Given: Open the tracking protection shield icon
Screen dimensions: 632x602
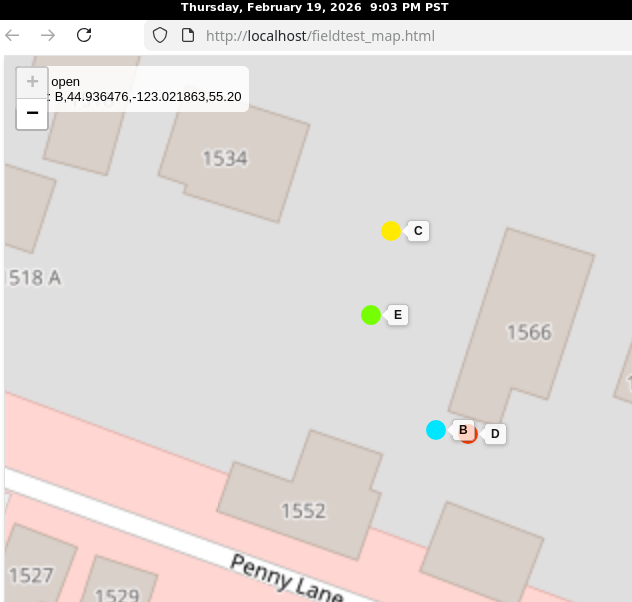Looking at the screenshot, I should tap(160, 36).
